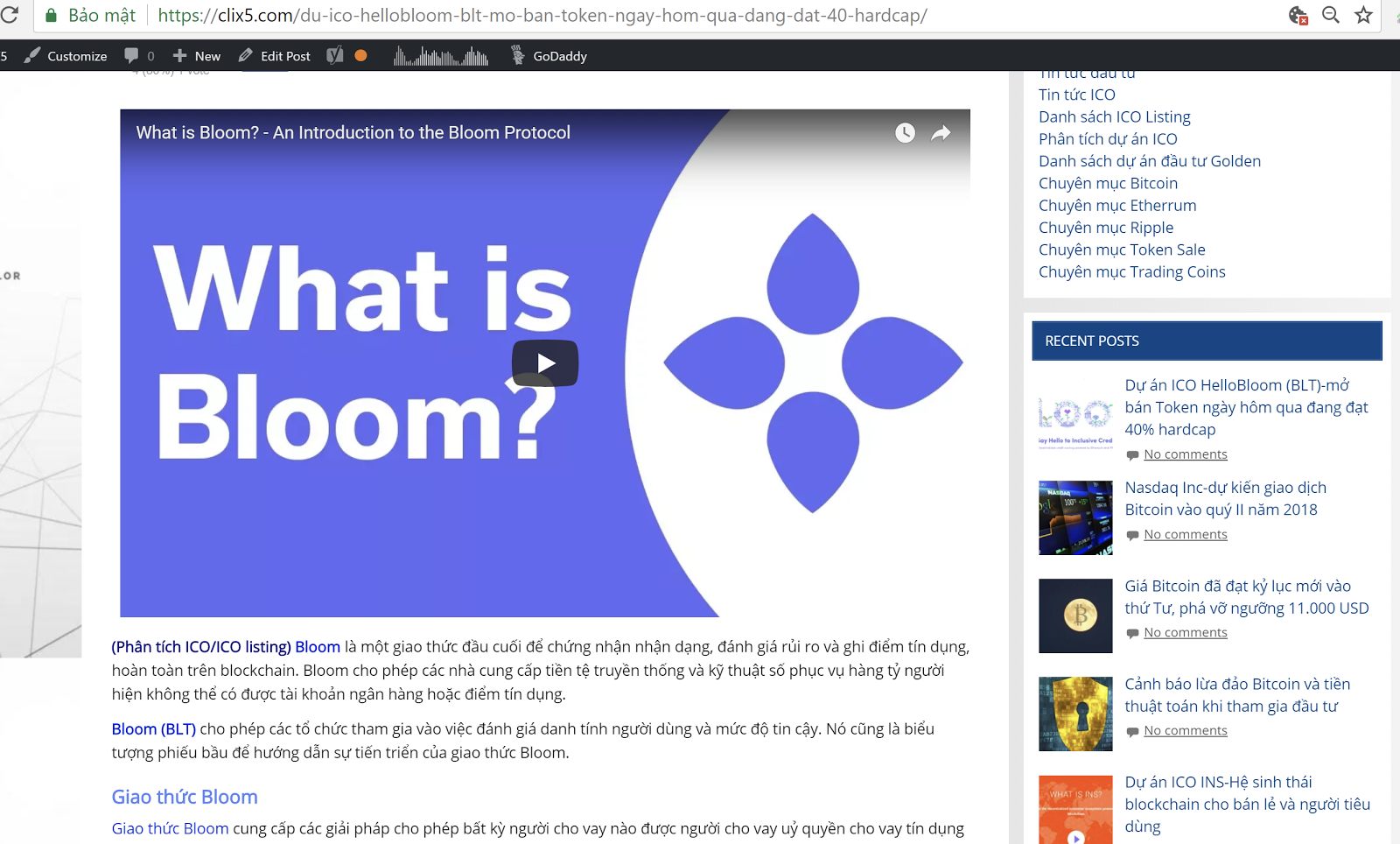1400x844 pixels.
Task: Click the gold Bitcoin coin thumbnail
Action: 1075,615
